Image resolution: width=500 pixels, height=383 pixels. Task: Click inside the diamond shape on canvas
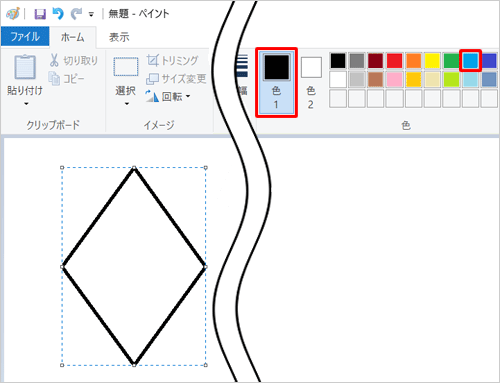(x=134, y=266)
